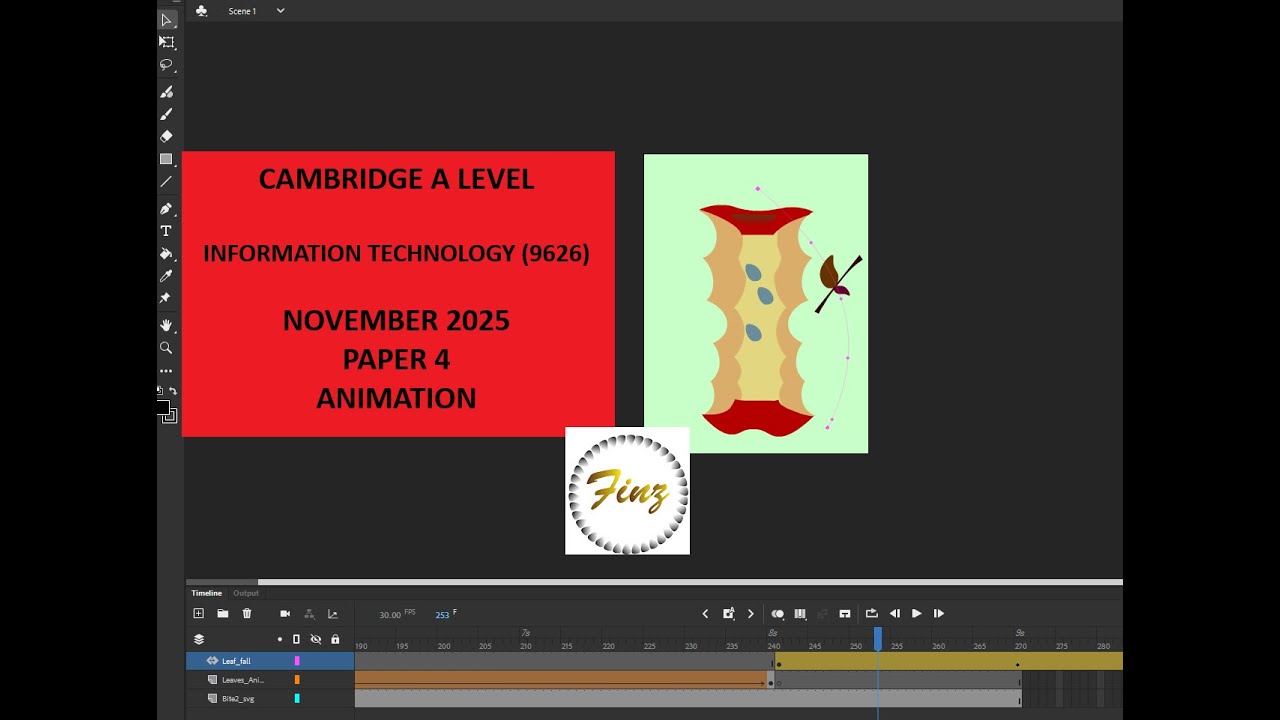Switch to the Timeline tab

207,593
